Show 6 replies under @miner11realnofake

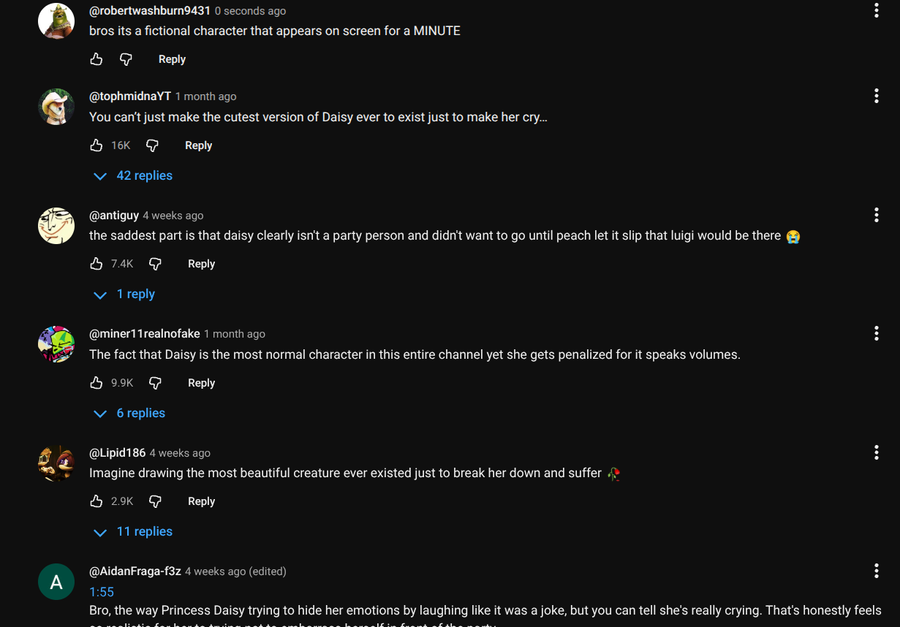click(x=129, y=413)
